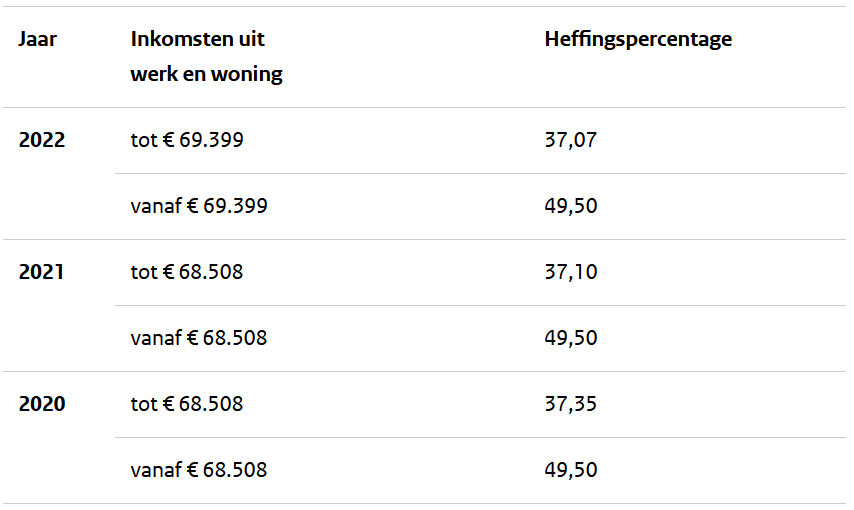Image resolution: width=854 pixels, height=510 pixels.
Task: Click the 49,50 value for 2020
Action: [x=571, y=470]
